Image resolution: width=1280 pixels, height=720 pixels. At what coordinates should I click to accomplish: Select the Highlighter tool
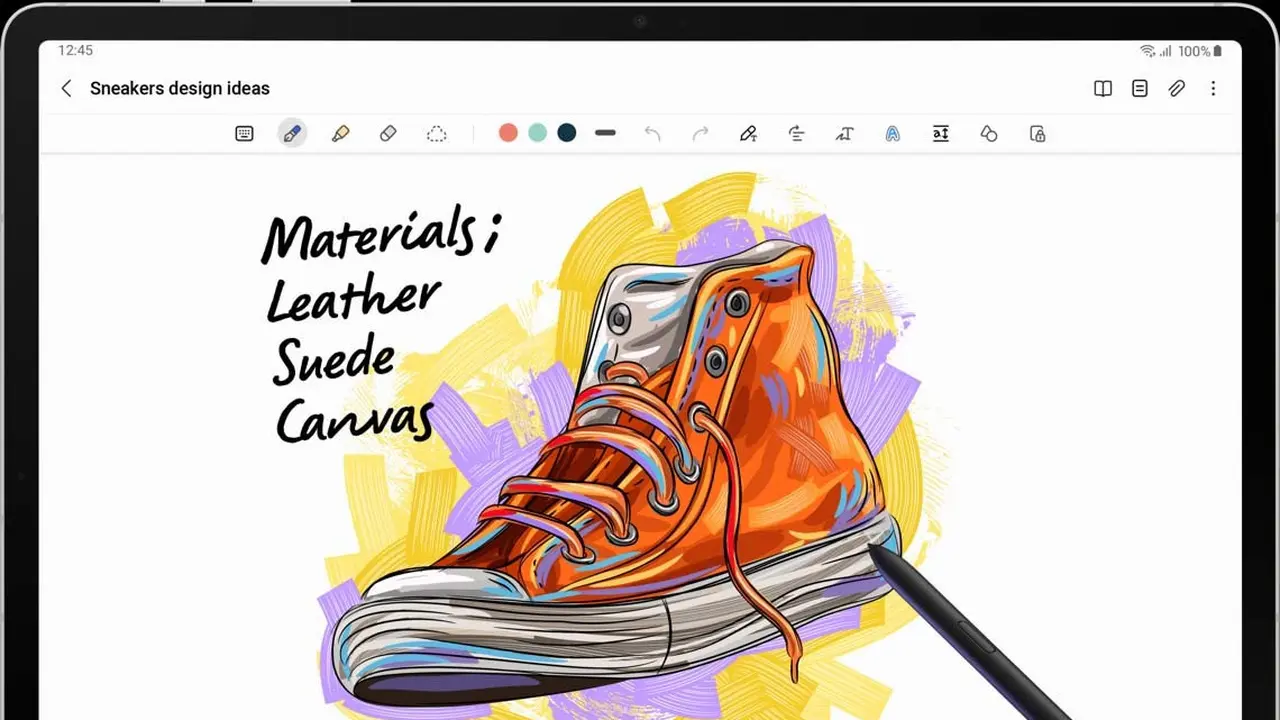(x=340, y=133)
